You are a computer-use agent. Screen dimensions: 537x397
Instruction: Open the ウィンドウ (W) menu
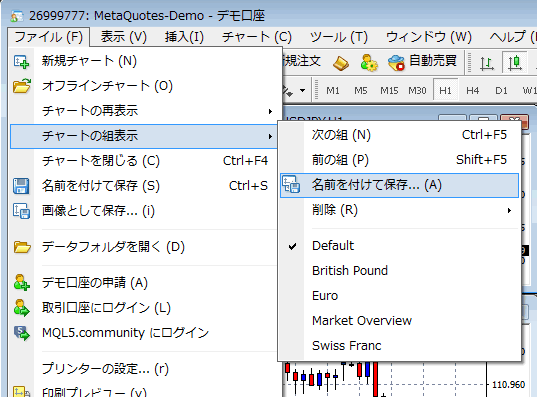pos(429,37)
